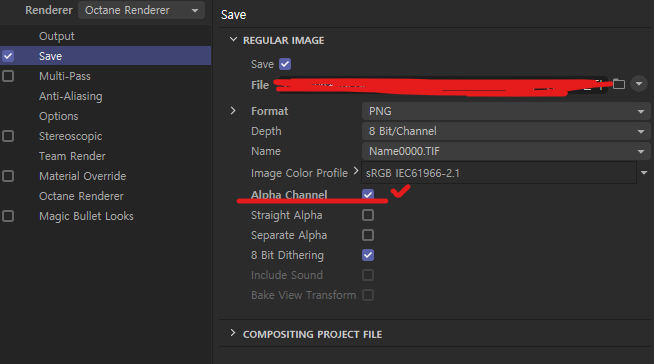Viewport: 654px width, 364px height.
Task: Open the file browse folder icon
Action: [x=619, y=84]
